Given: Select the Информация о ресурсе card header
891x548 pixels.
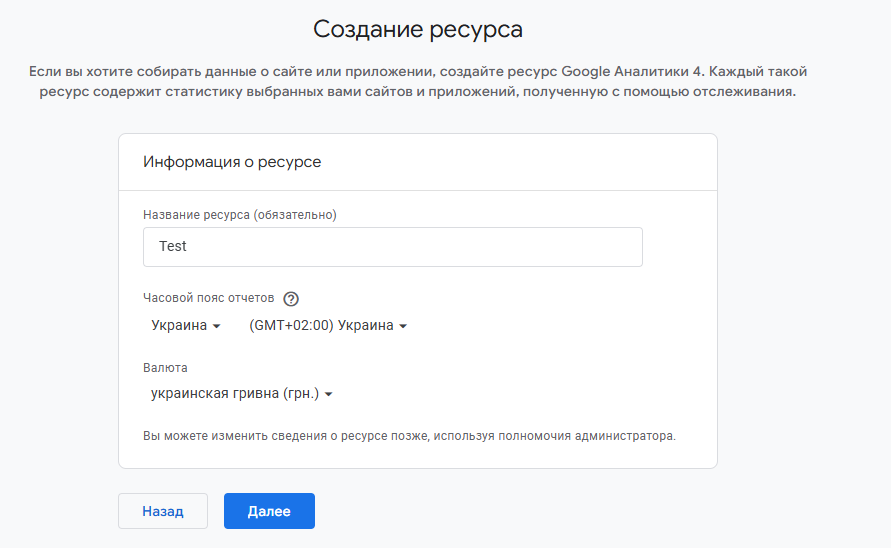Looking at the screenshot, I should [x=232, y=162].
